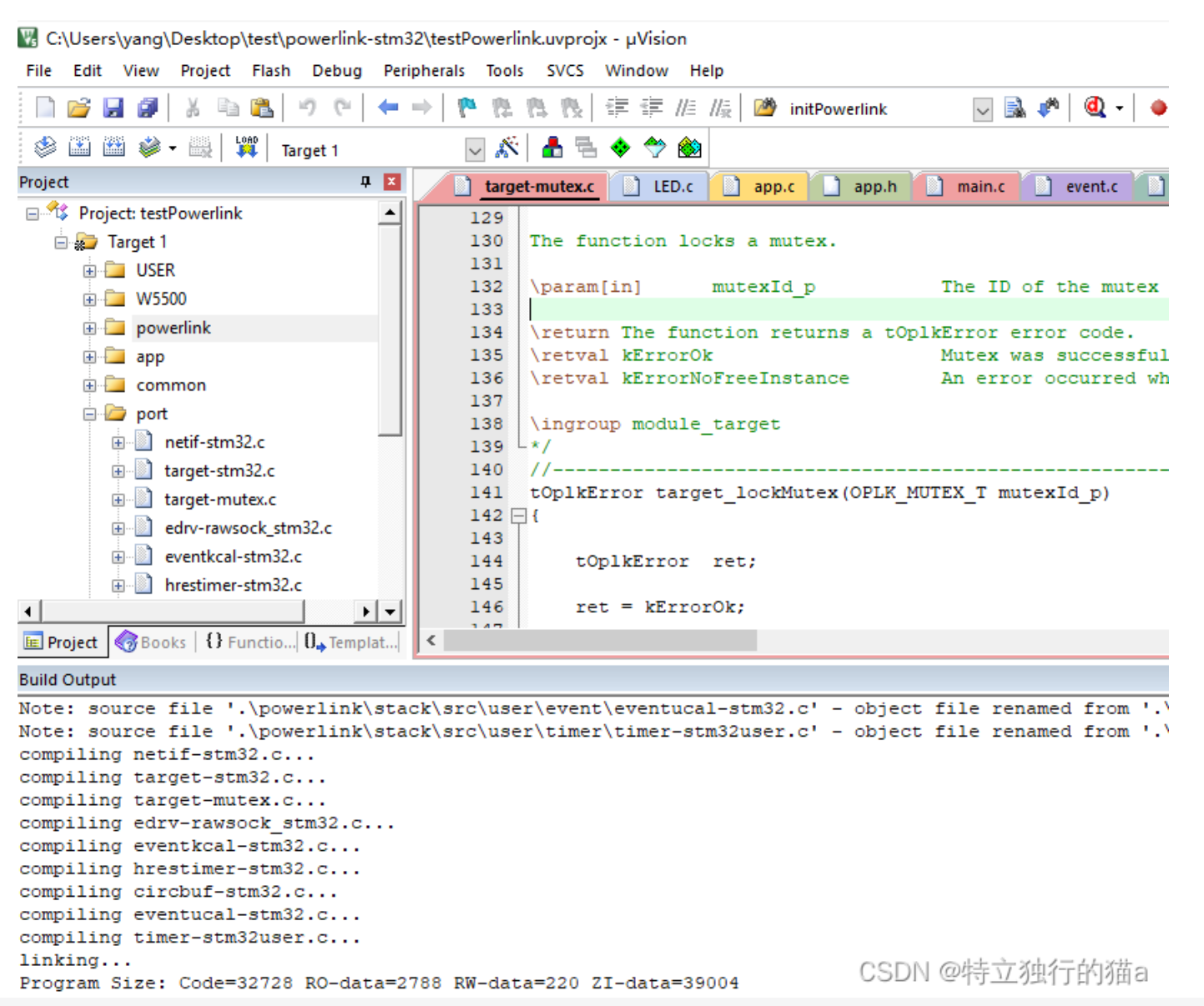
Task: Open the Peripherals menu
Action: 424,71
